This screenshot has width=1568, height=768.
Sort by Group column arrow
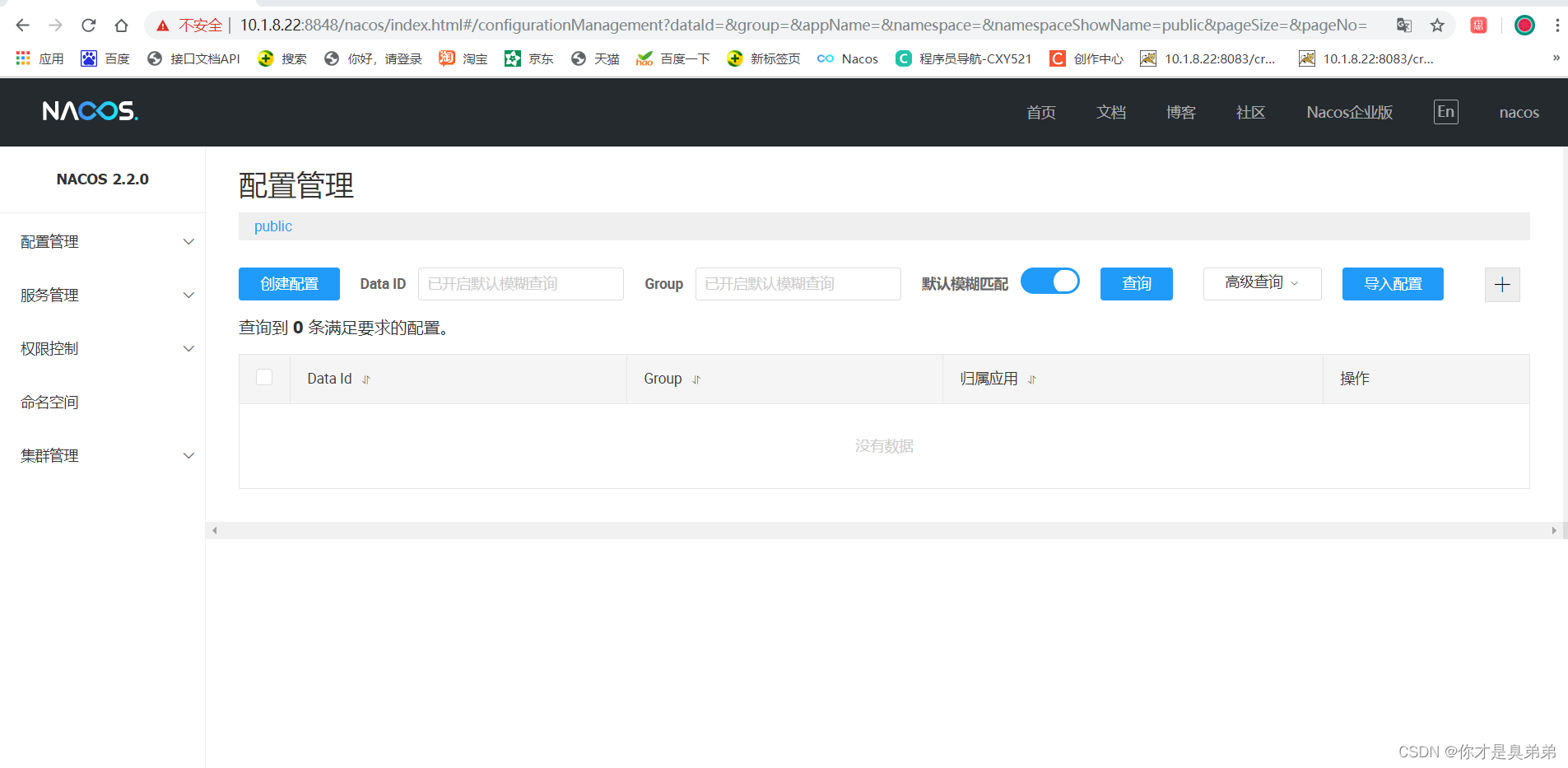(x=696, y=379)
